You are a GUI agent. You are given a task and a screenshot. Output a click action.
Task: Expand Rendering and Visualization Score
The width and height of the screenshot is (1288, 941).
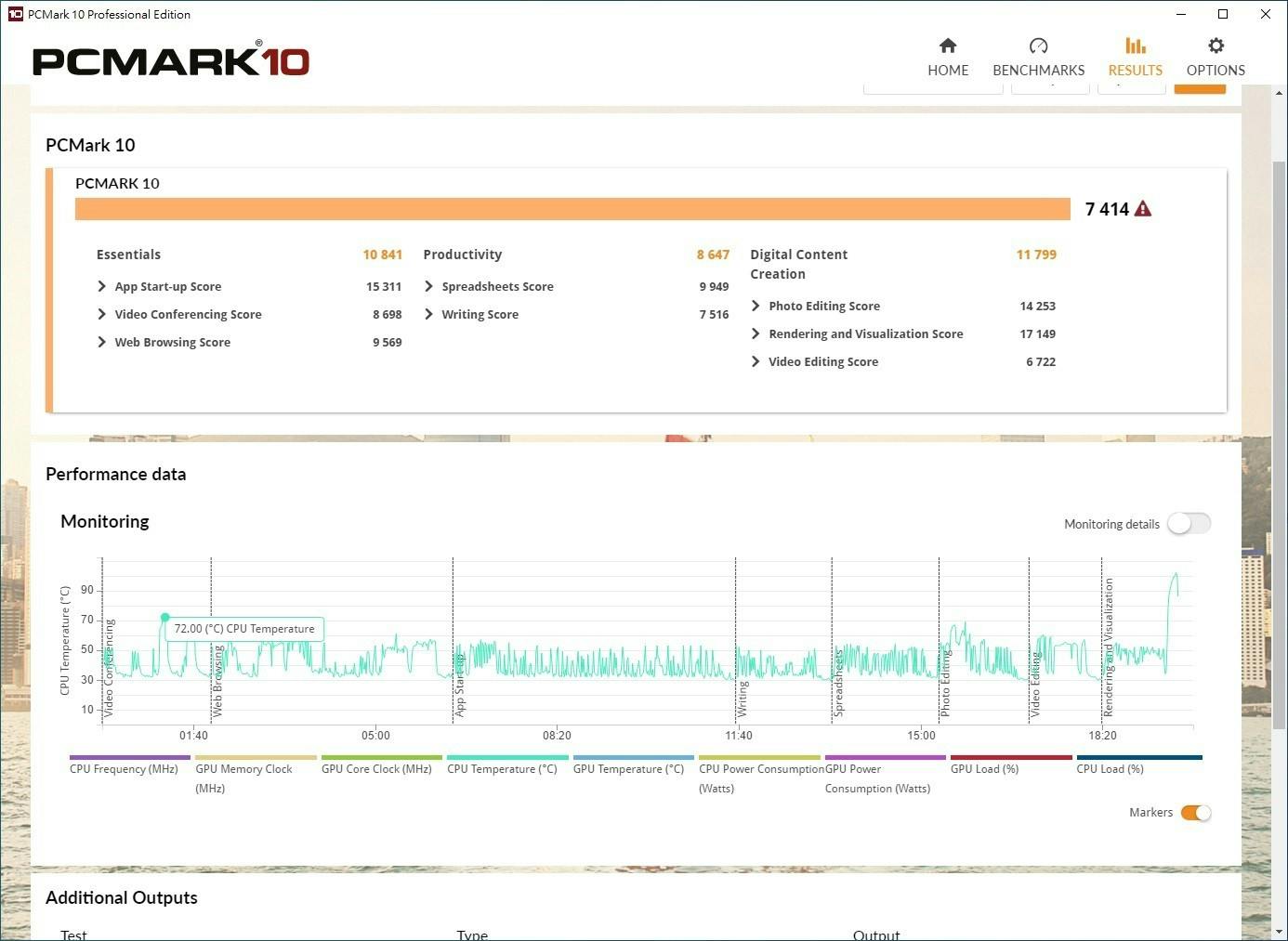coord(756,333)
